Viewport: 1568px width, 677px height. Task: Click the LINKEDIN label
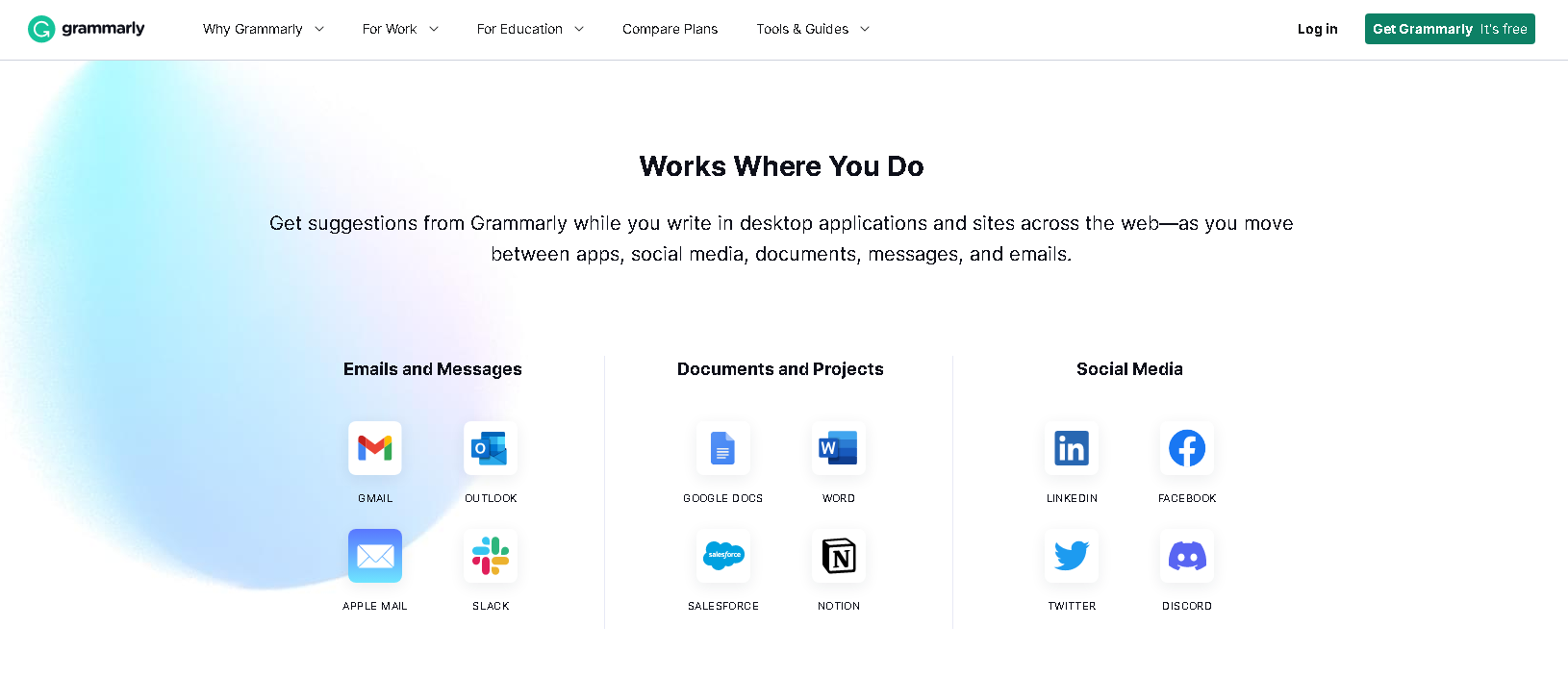tap(1072, 498)
